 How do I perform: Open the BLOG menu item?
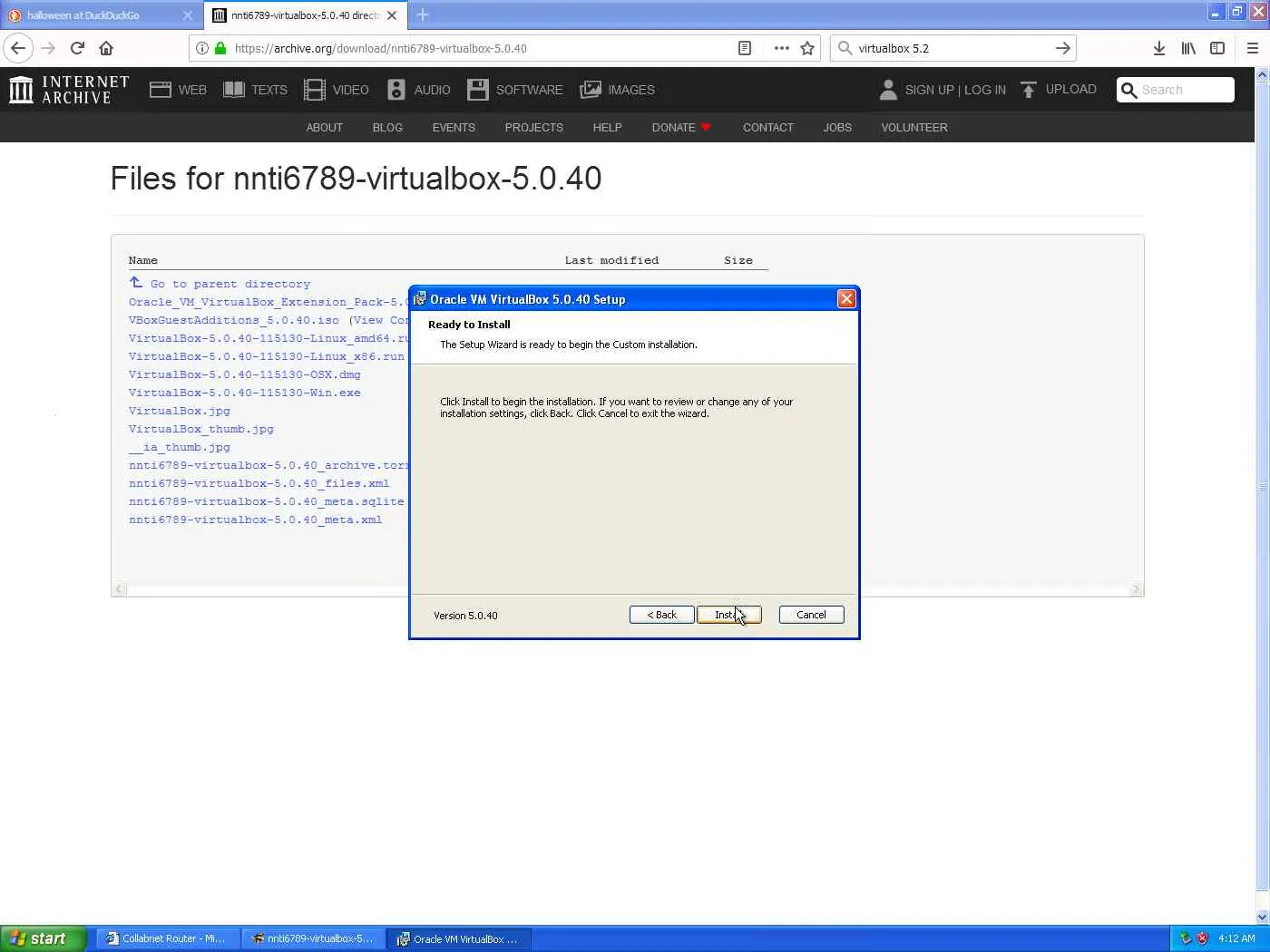387,128
